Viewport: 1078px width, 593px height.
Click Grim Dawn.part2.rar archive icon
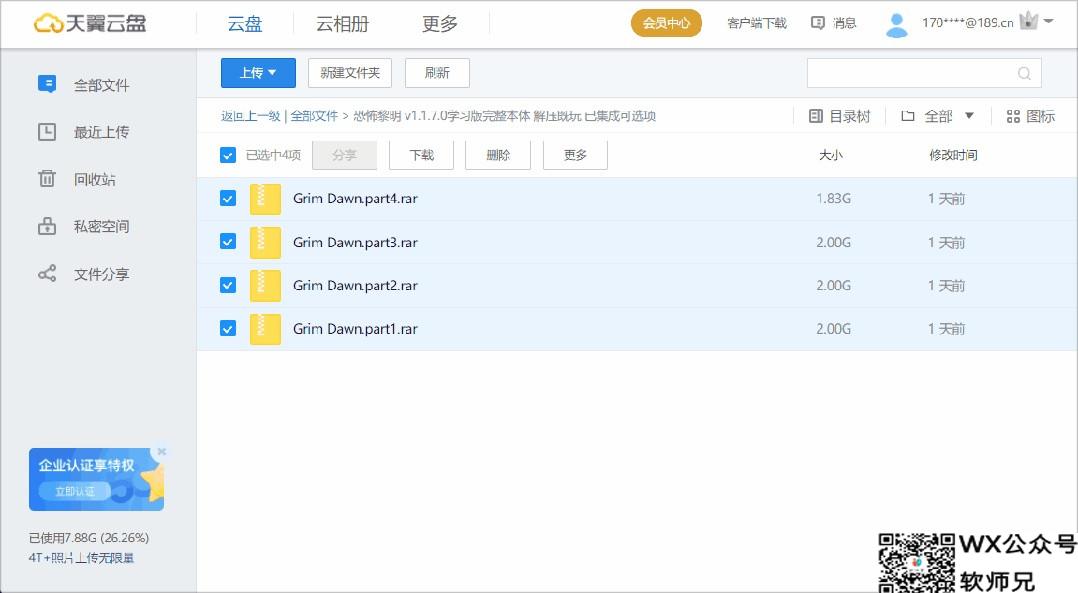(265, 286)
